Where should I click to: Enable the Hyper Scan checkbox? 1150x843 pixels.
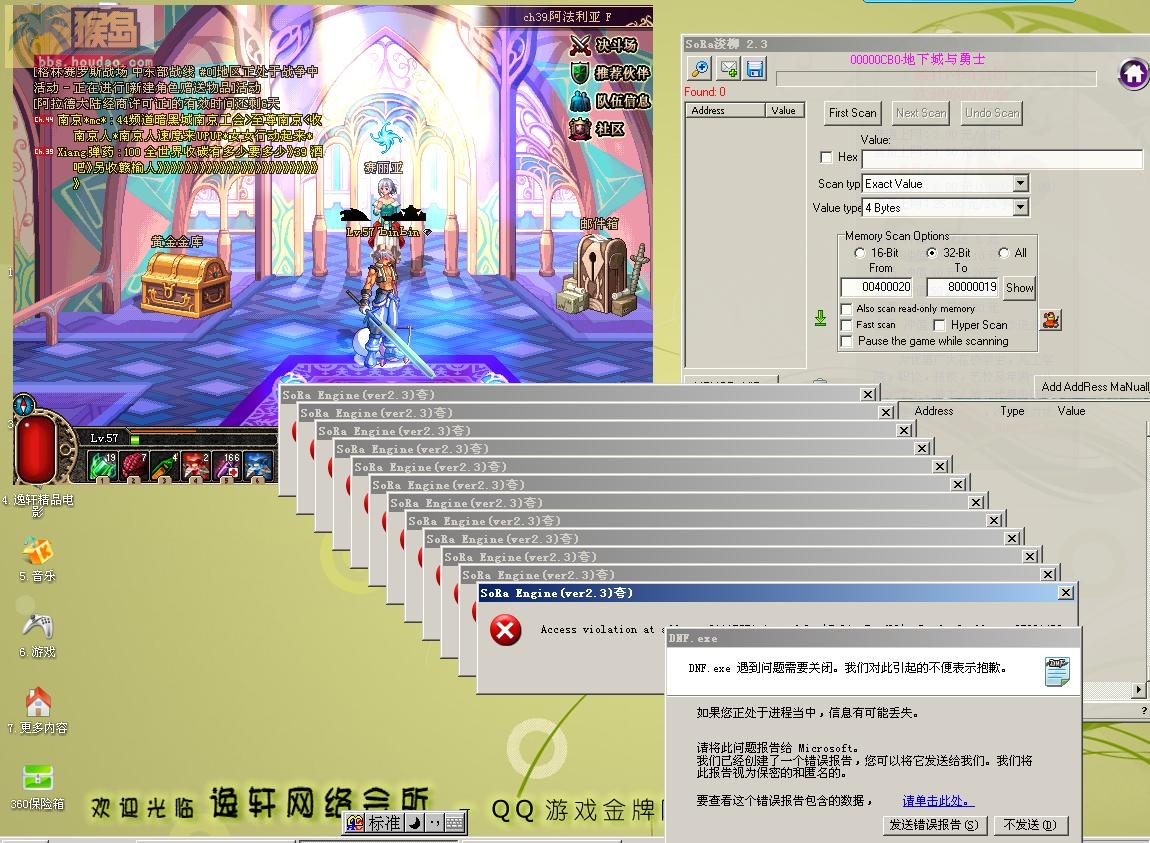[x=939, y=325]
